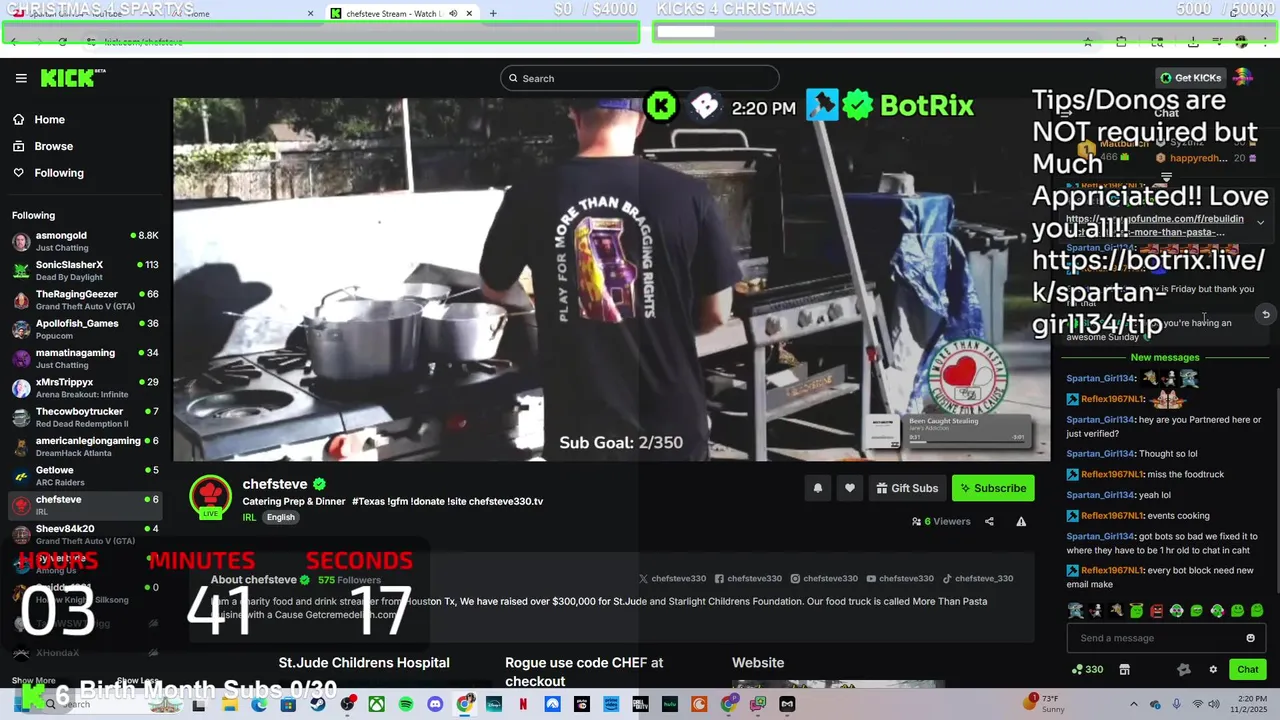Open americanlegiongaming channel
The image size is (1280, 720).
85,446
